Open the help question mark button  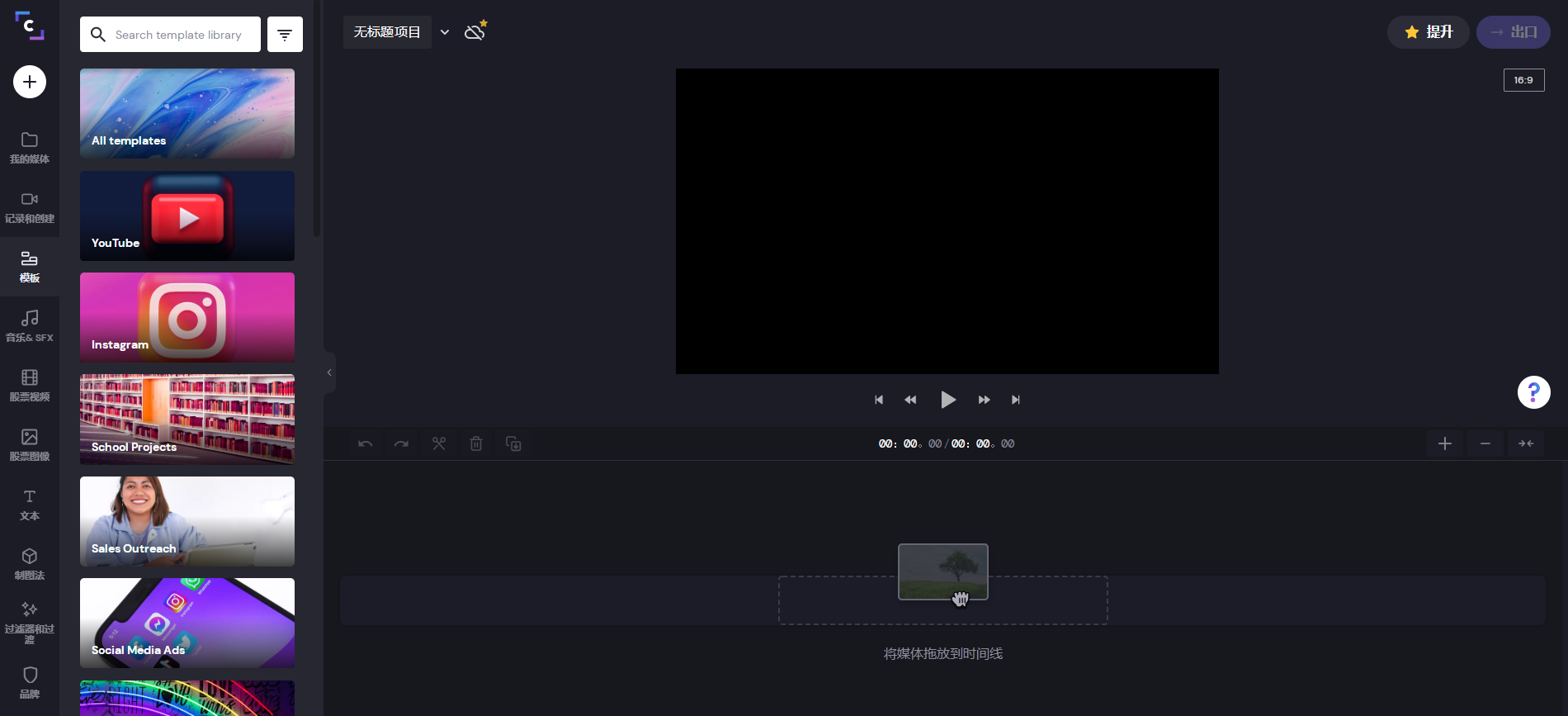[1534, 392]
